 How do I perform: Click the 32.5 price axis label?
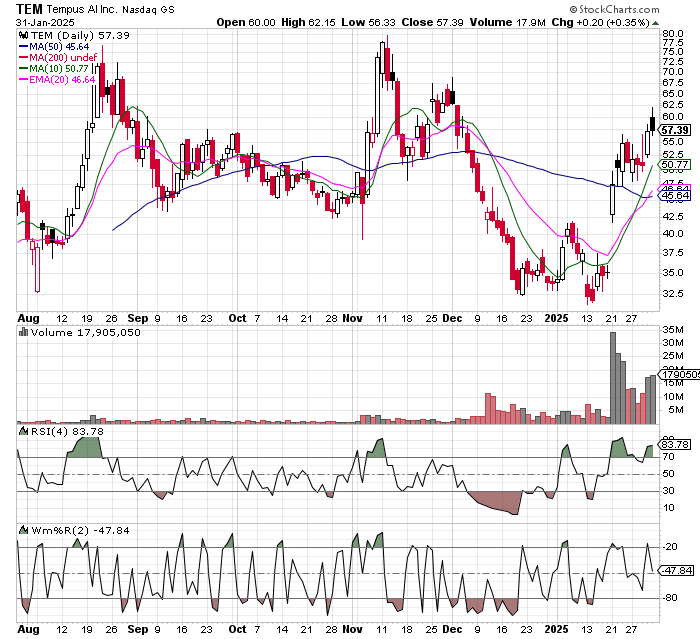[x=673, y=293]
